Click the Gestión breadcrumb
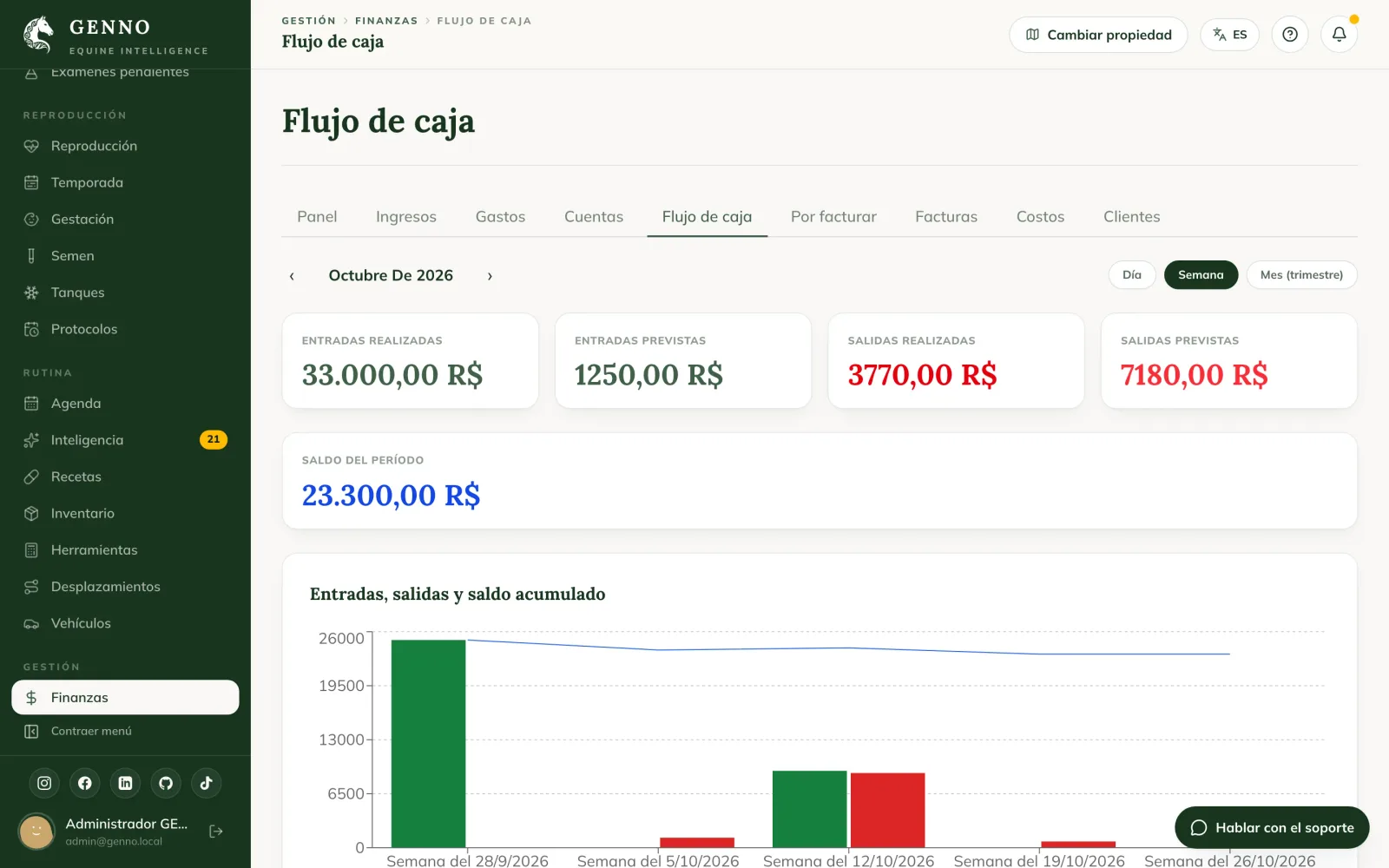The image size is (1389, 868). (x=308, y=21)
